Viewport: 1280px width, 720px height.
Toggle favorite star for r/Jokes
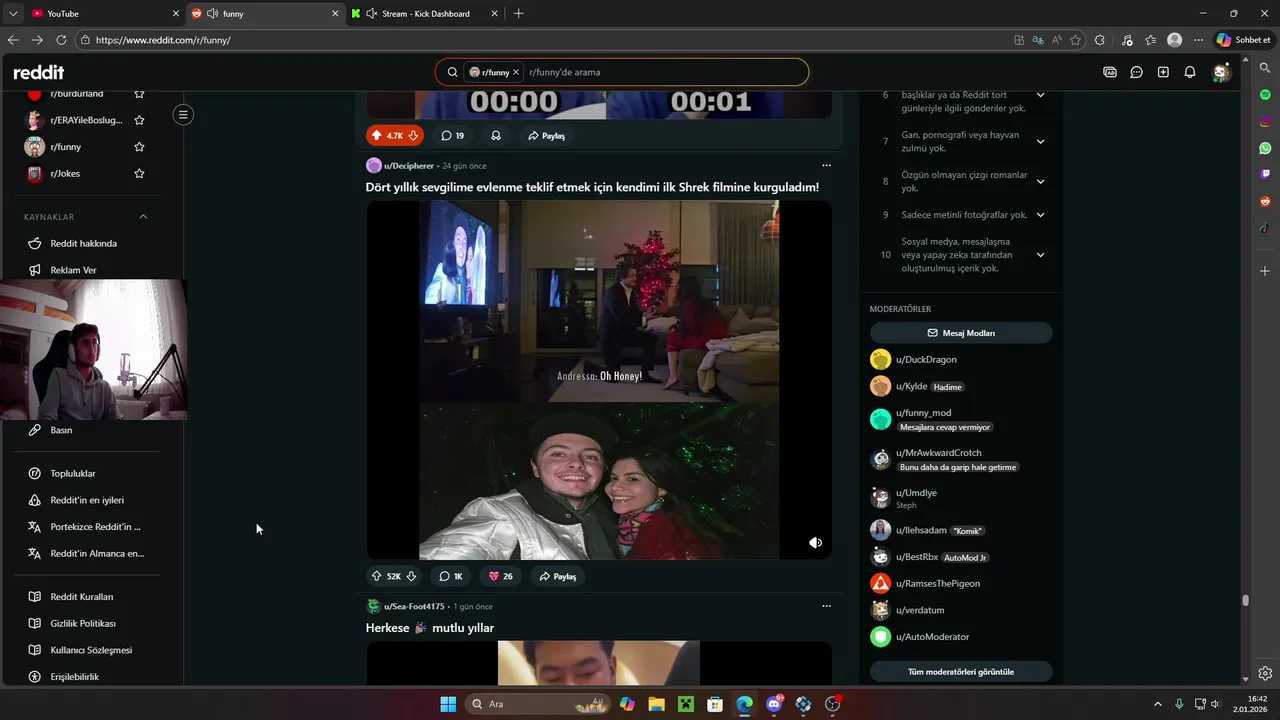coord(139,173)
